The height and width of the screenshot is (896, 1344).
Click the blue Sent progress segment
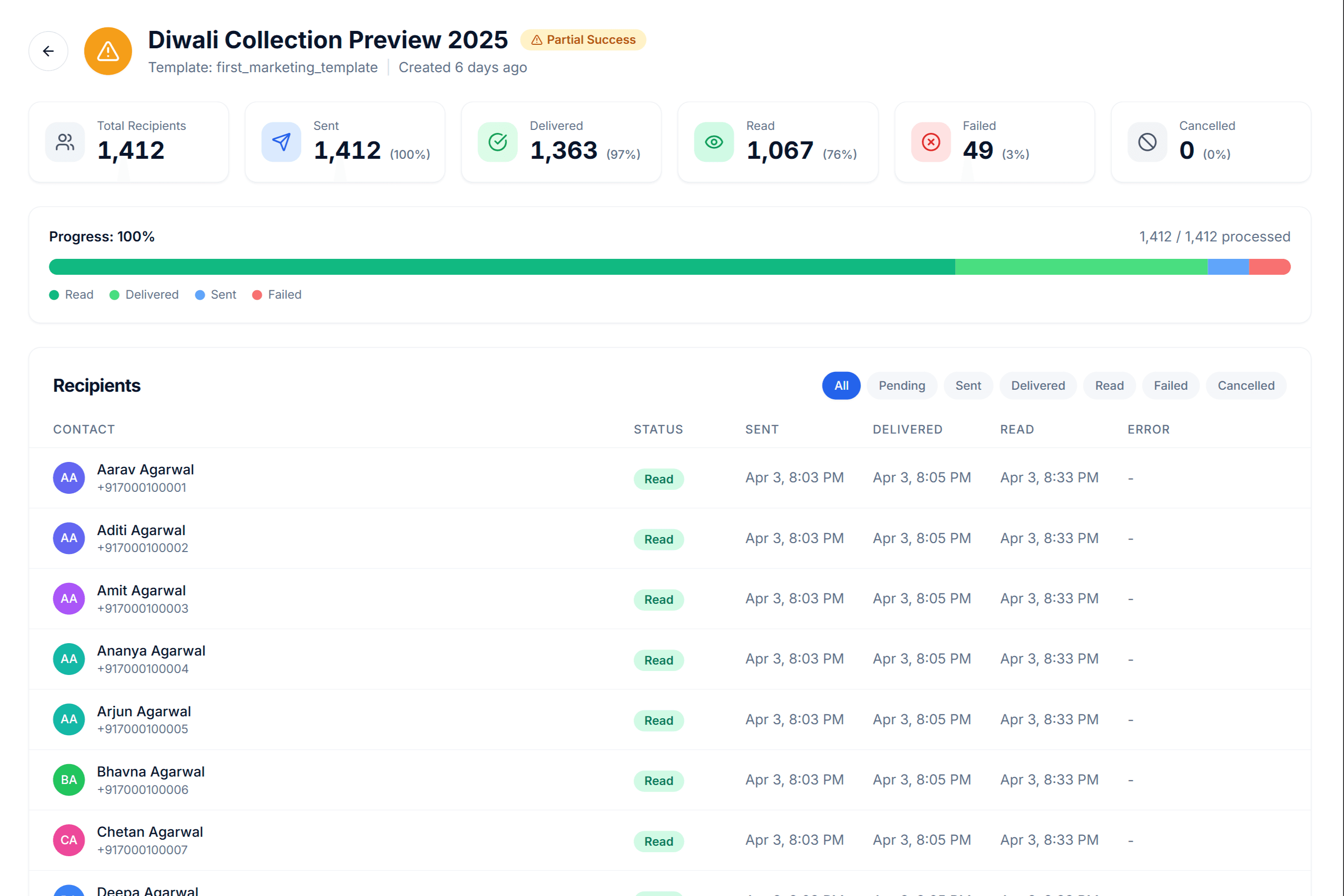[1228, 267]
